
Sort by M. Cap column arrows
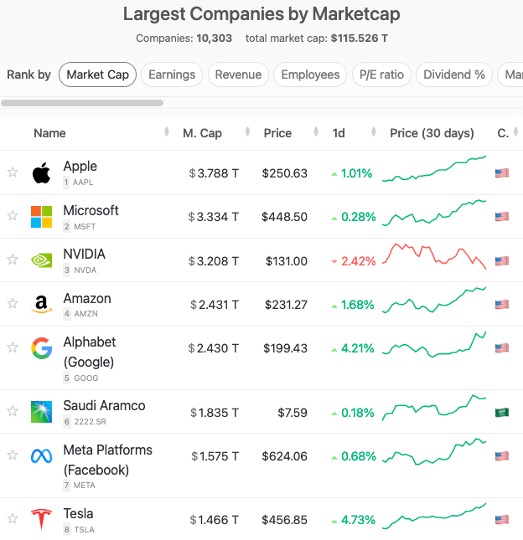point(247,132)
